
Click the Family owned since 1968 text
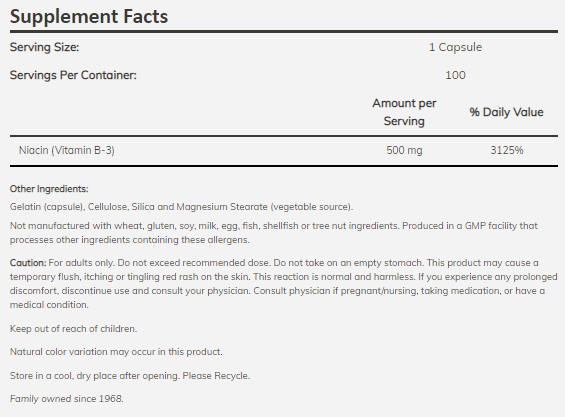point(67,399)
